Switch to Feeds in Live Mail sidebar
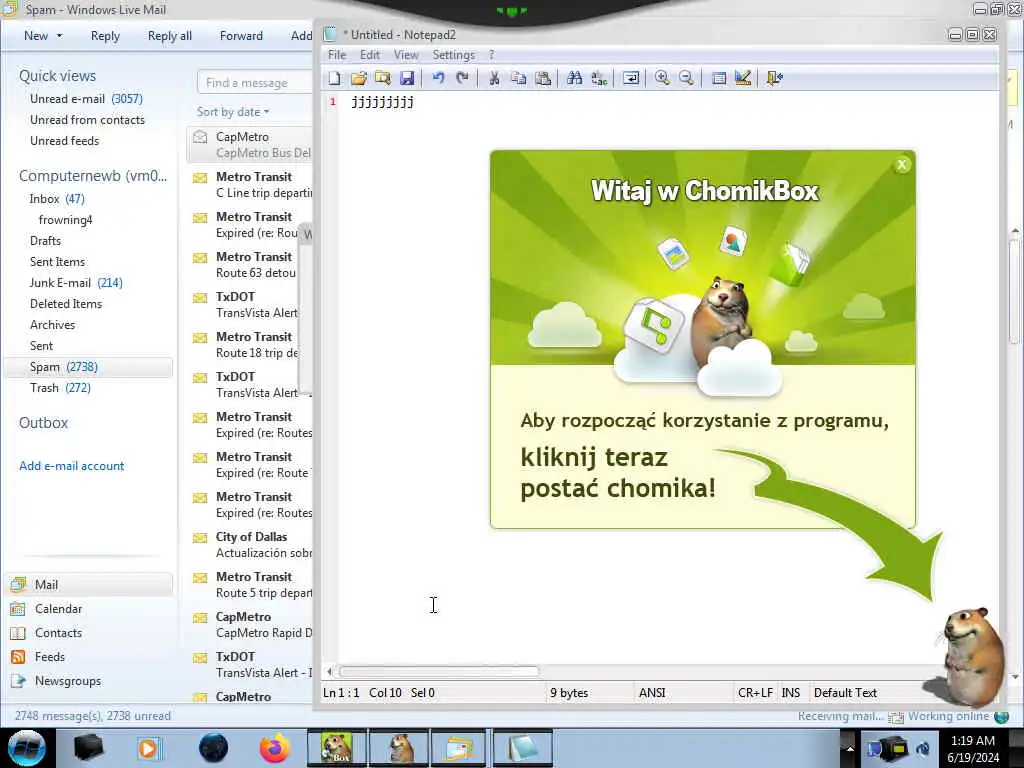The width and height of the screenshot is (1024, 768). pyautogui.click(x=50, y=657)
